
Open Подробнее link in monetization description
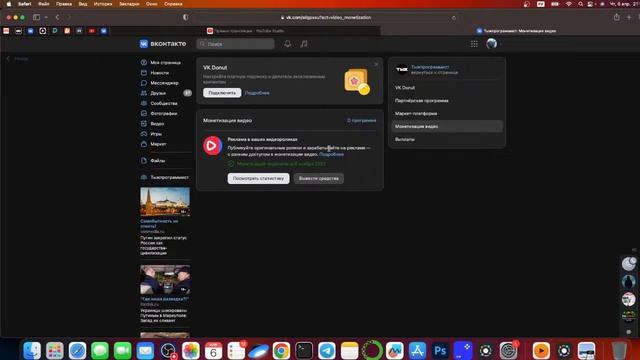pyautogui.click(x=331, y=154)
